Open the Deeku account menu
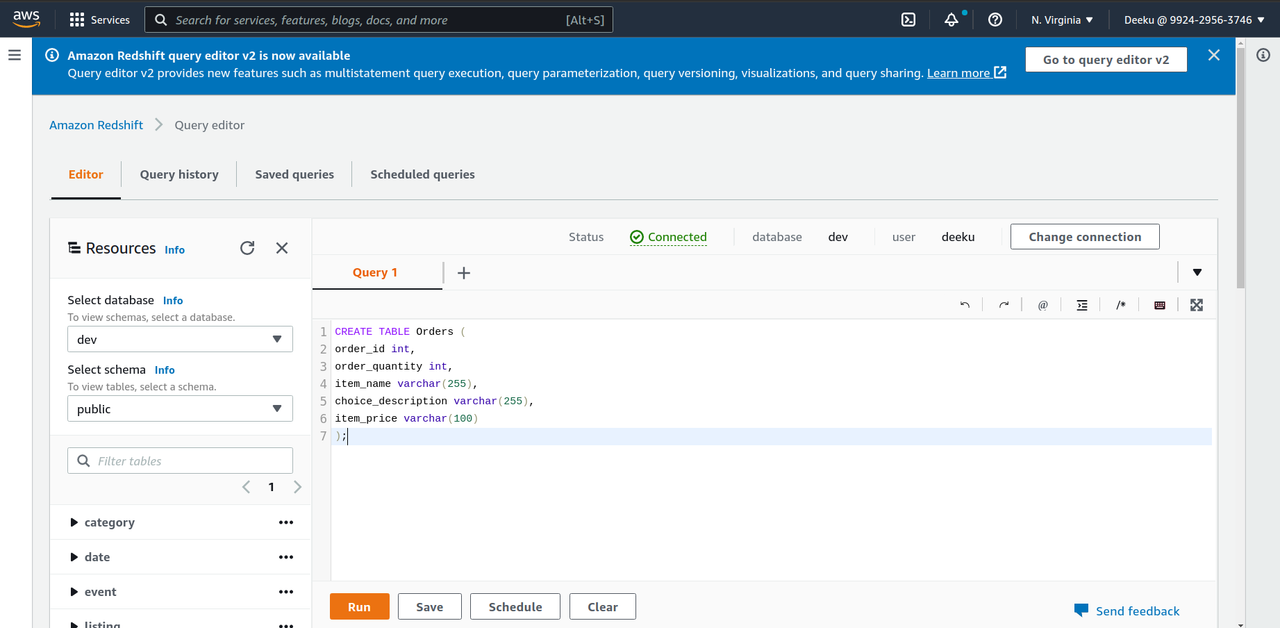 1195,20
